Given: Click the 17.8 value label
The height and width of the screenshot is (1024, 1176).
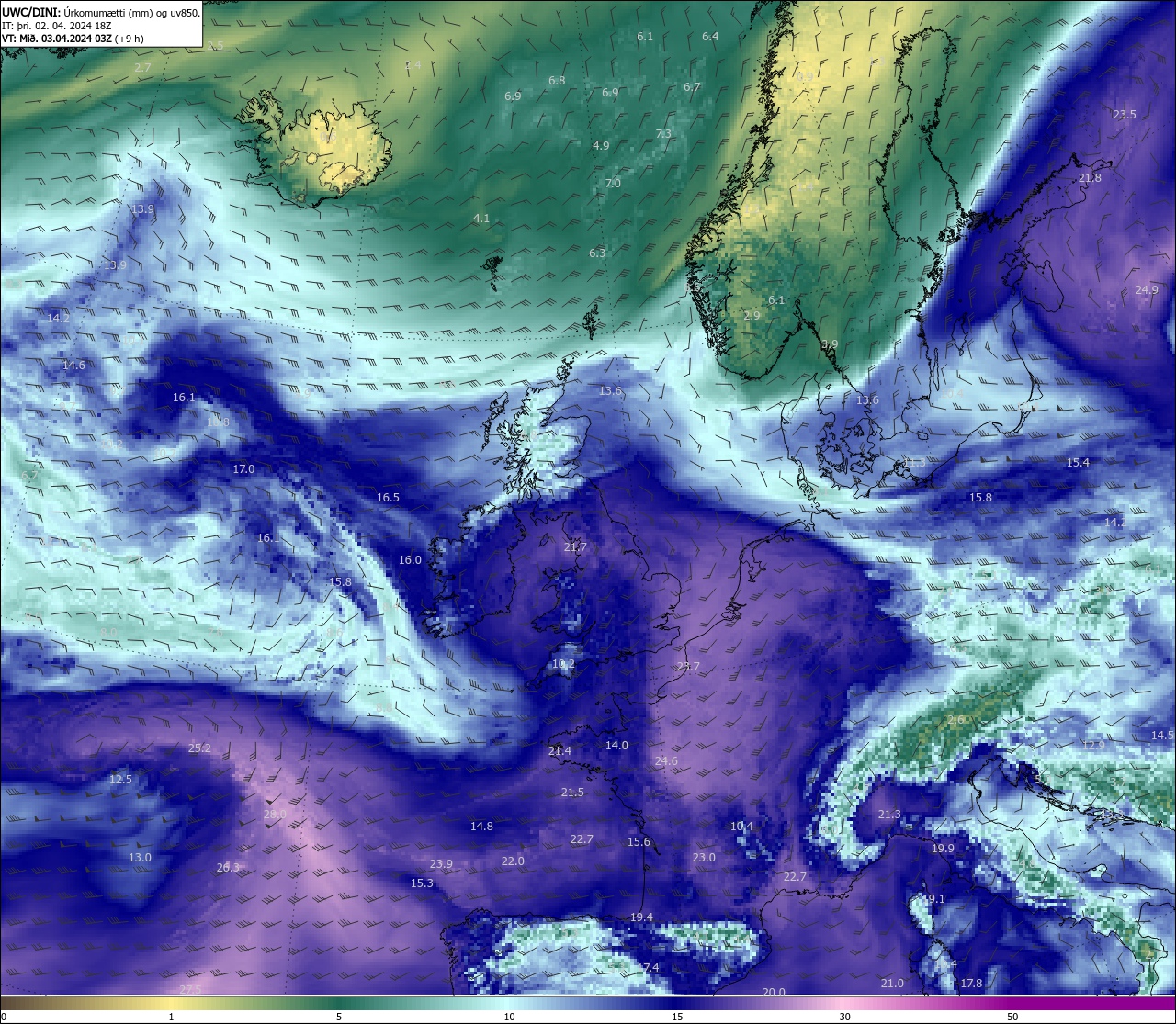Looking at the screenshot, I should pos(971,984).
